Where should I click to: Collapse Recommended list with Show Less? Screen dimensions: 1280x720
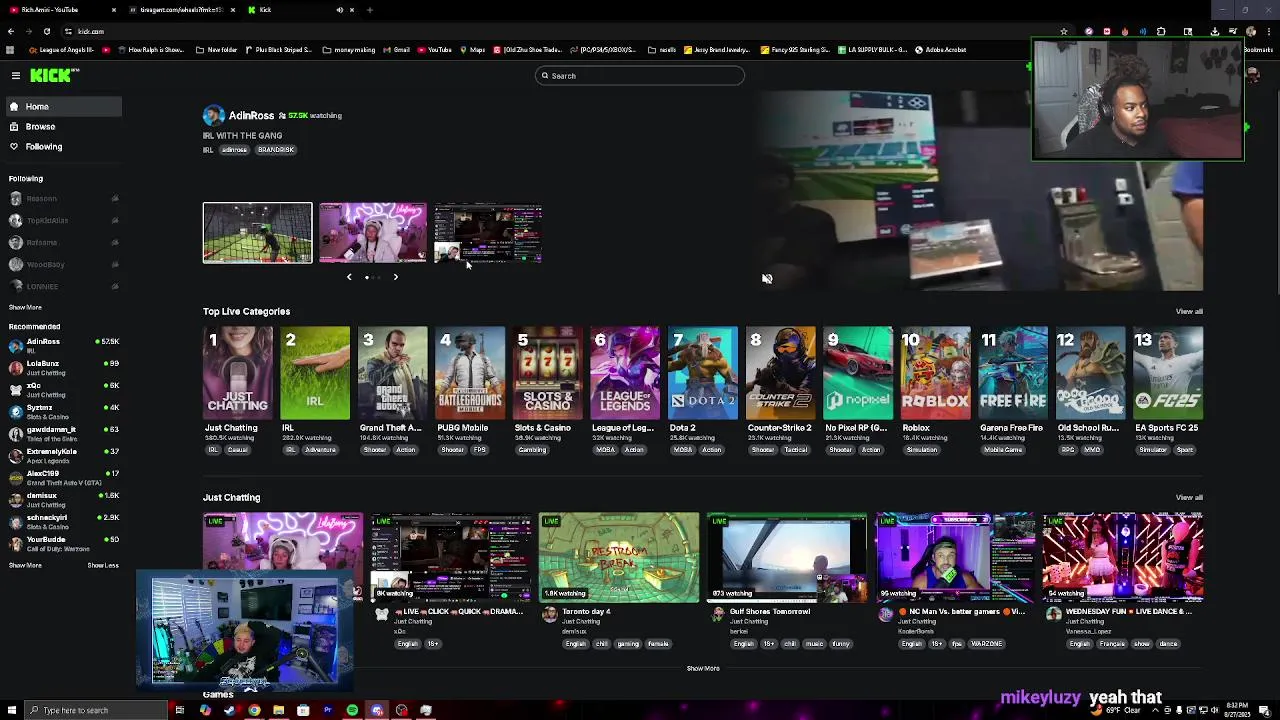pyautogui.click(x=103, y=565)
